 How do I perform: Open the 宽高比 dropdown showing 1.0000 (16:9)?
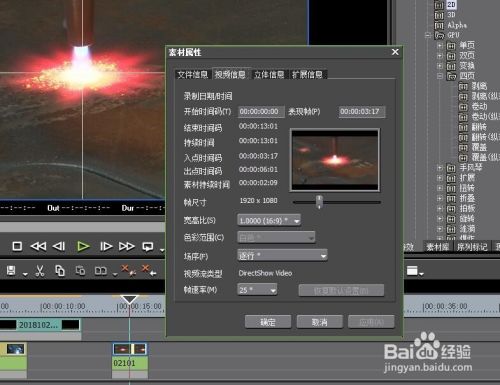pos(269,221)
